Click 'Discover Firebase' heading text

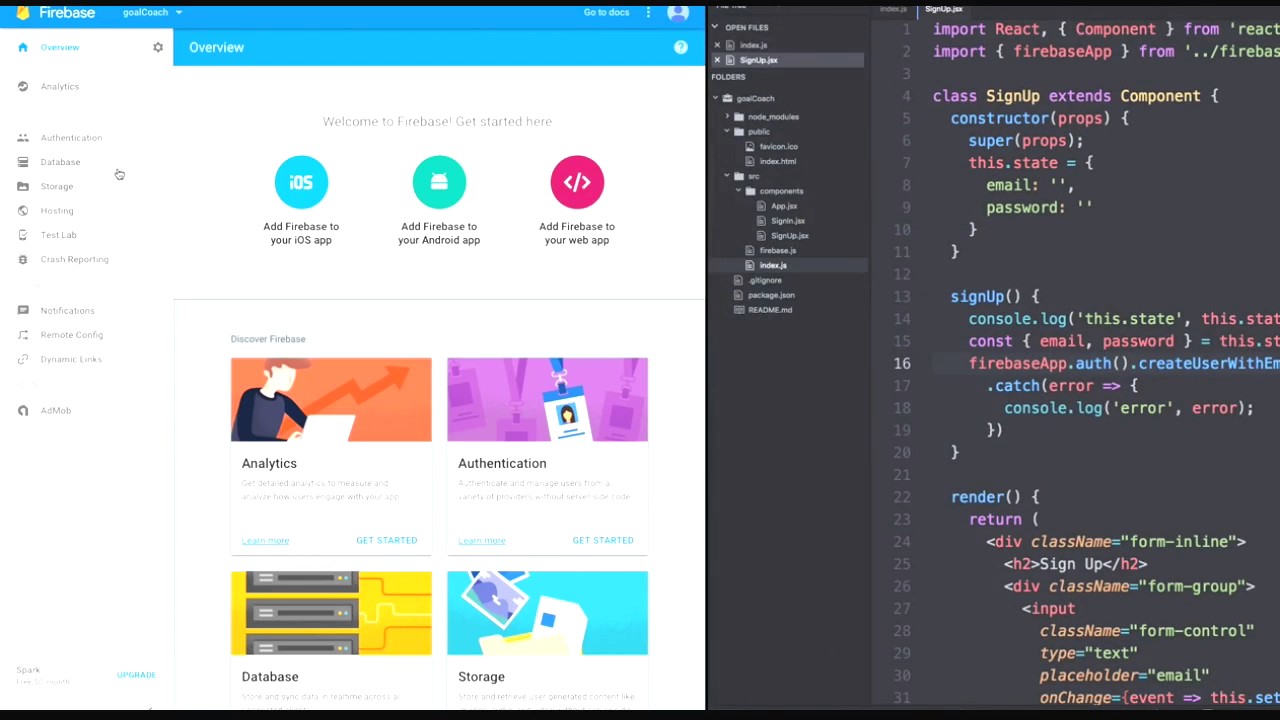tap(268, 339)
